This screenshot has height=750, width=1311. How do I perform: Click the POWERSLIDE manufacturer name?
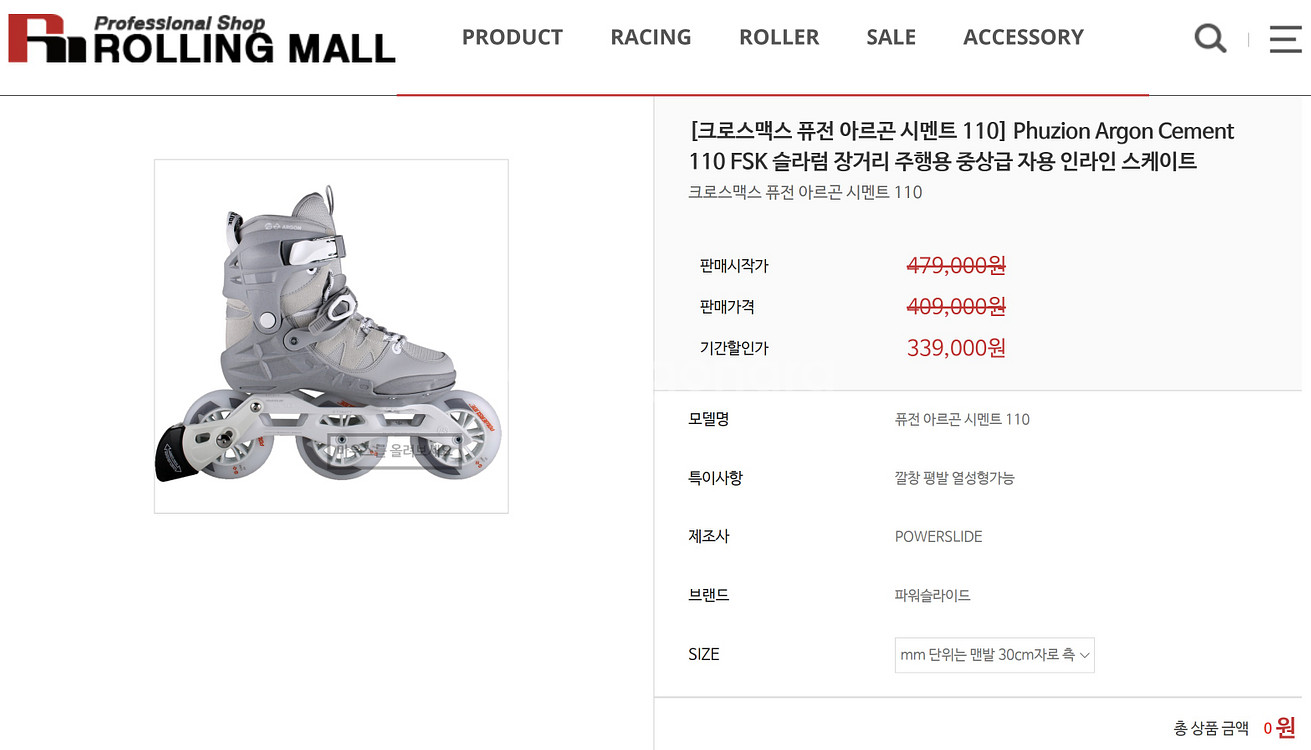tap(938, 537)
